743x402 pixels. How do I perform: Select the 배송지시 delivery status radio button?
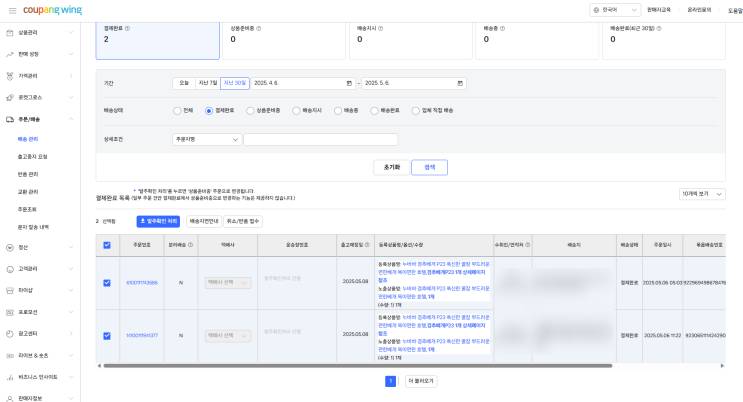pyautogui.click(x=296, y=110)
